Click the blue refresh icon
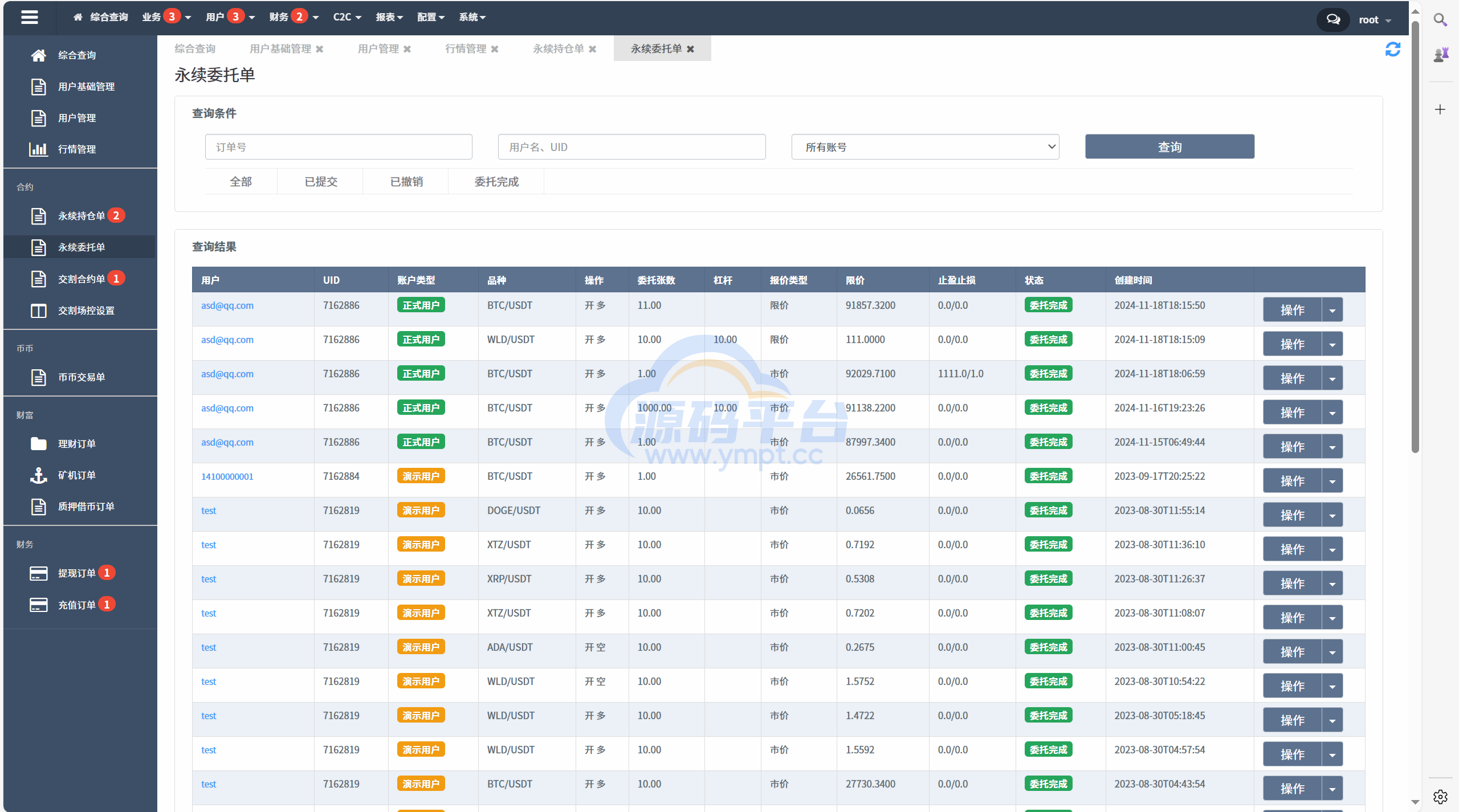The image size is (1459, 812). click(1392, 50)
